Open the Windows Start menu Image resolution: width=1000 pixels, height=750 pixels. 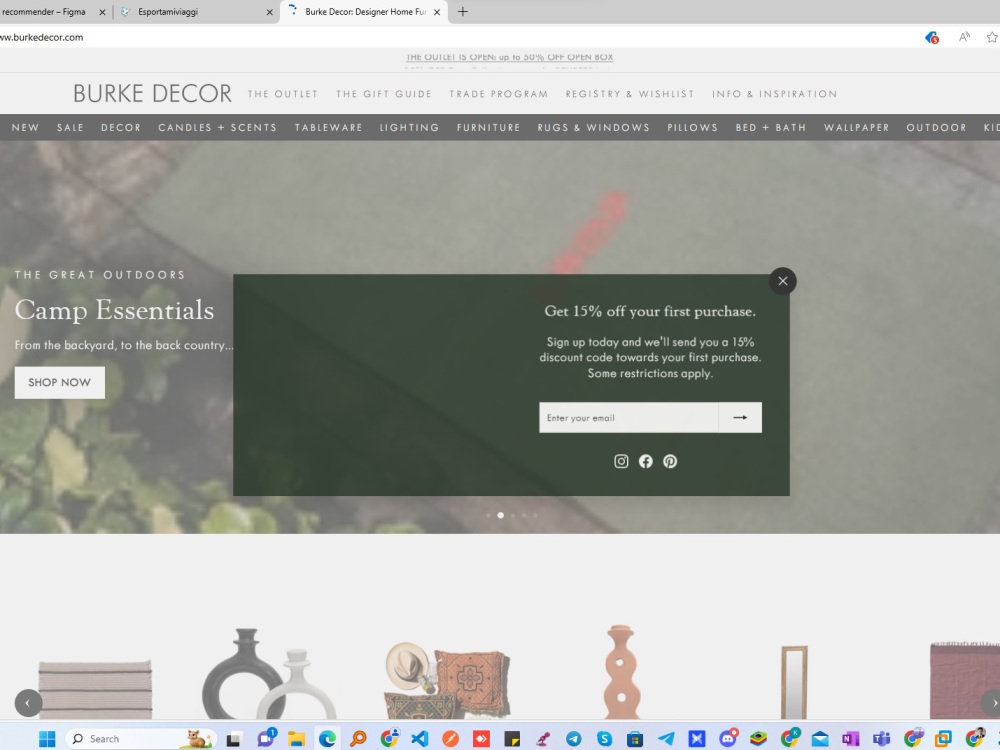[47, 739]
